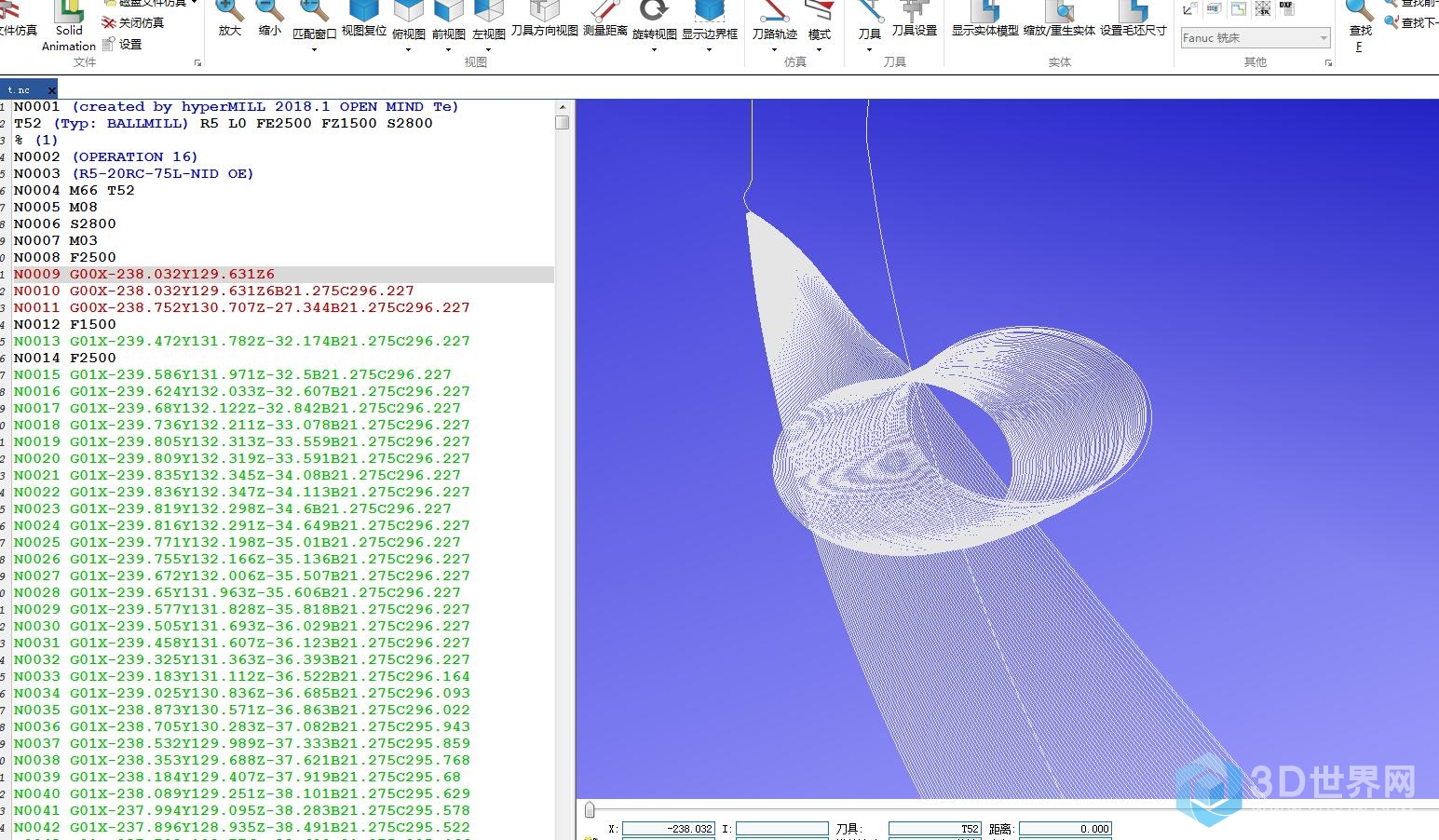Open 设置 (settings) in the file group
Screen dimensions: 1439x840
pos(123,44)
